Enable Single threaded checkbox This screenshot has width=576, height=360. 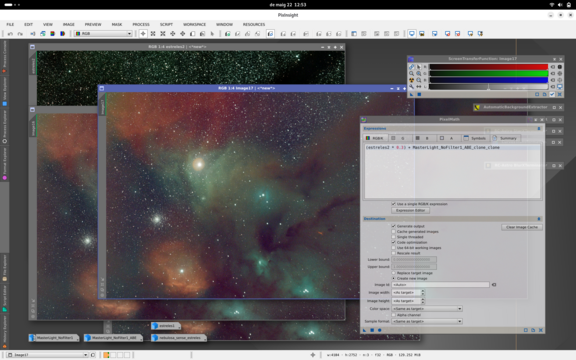pyautogui.click(x=393, y=237)
